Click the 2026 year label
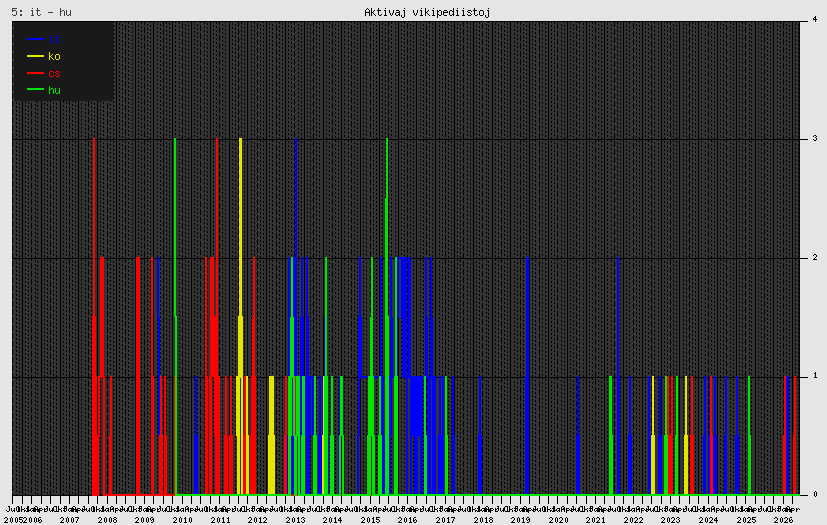827x525 pixels. [x=783, y=520]
